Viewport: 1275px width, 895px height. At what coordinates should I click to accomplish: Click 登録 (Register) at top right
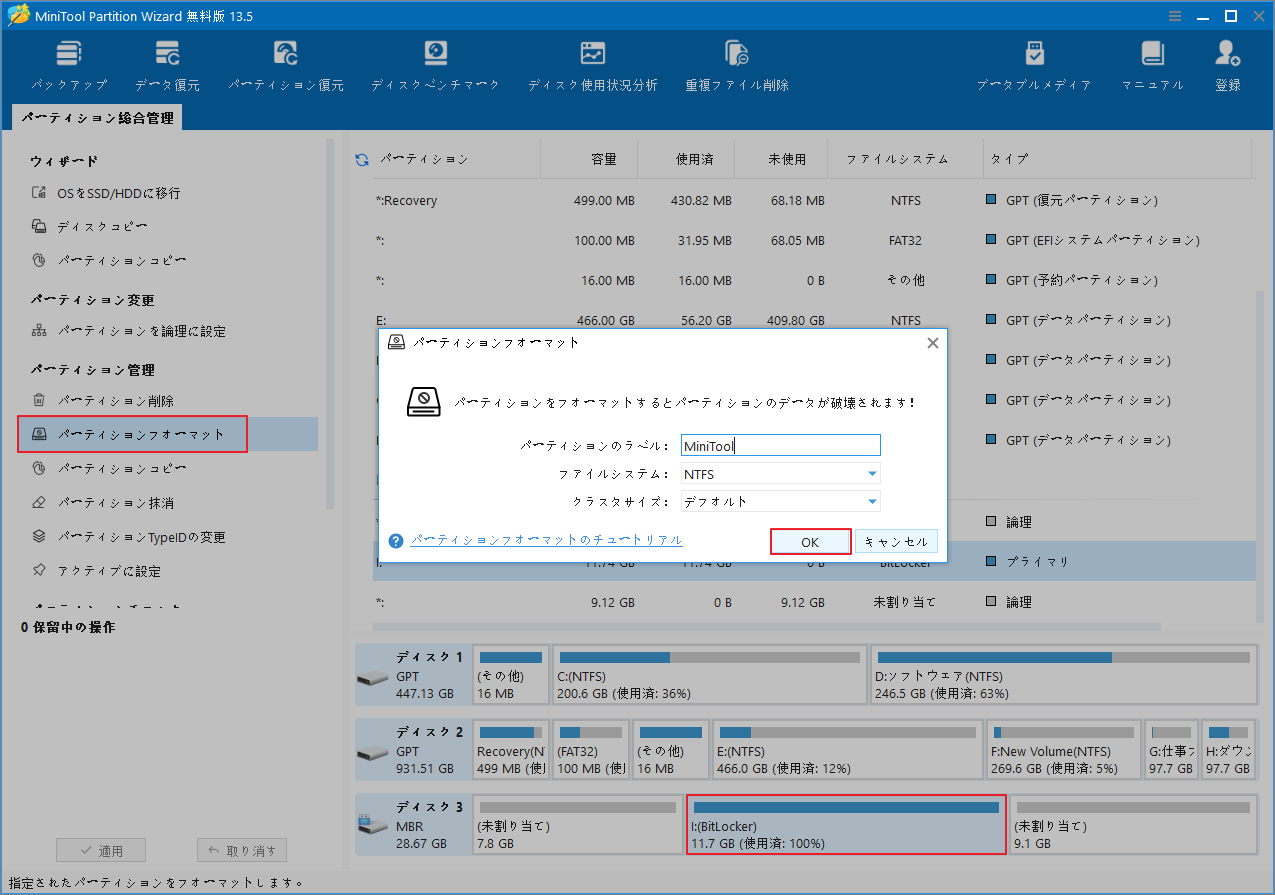point(1227,63)
